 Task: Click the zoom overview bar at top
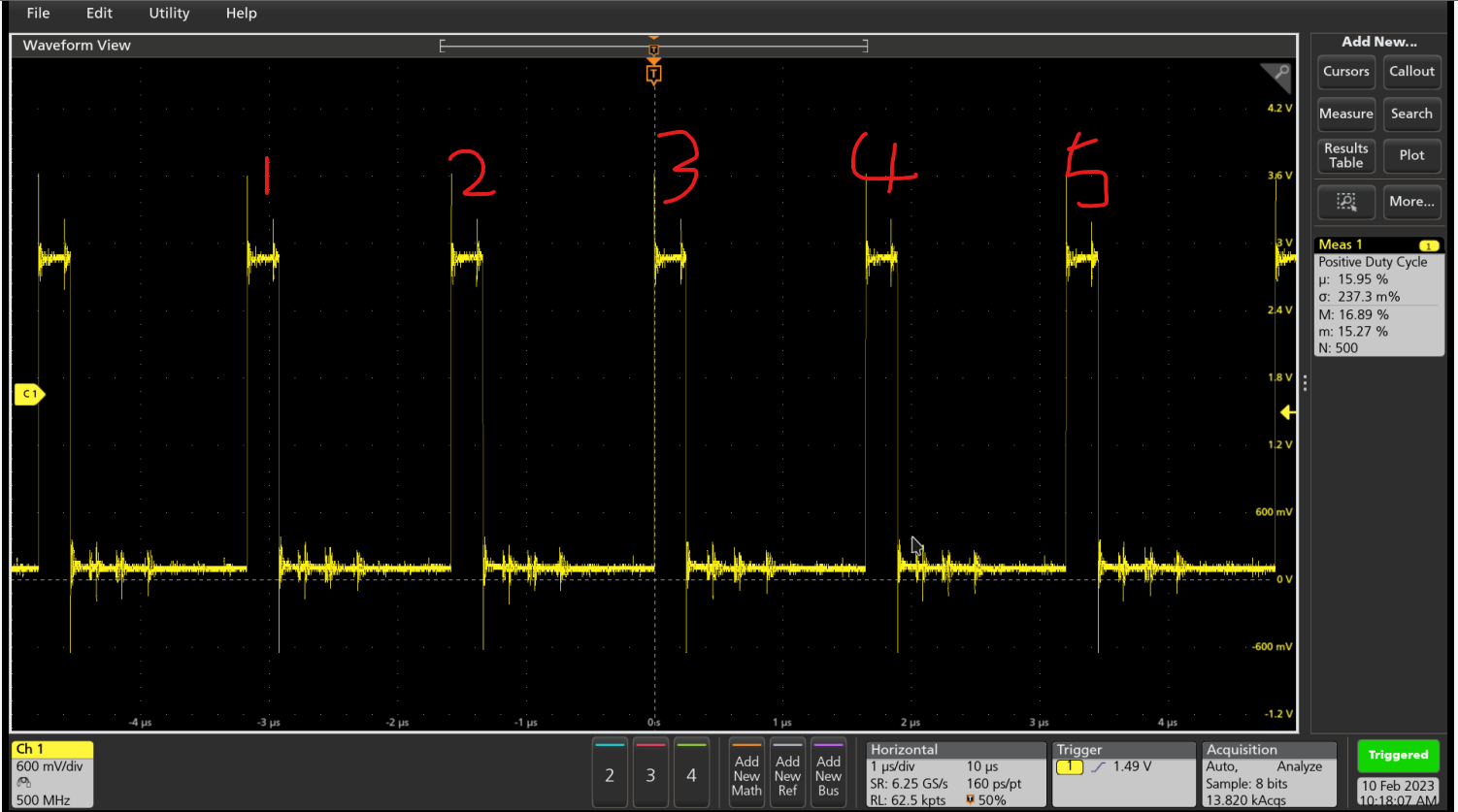click(653, 46)
